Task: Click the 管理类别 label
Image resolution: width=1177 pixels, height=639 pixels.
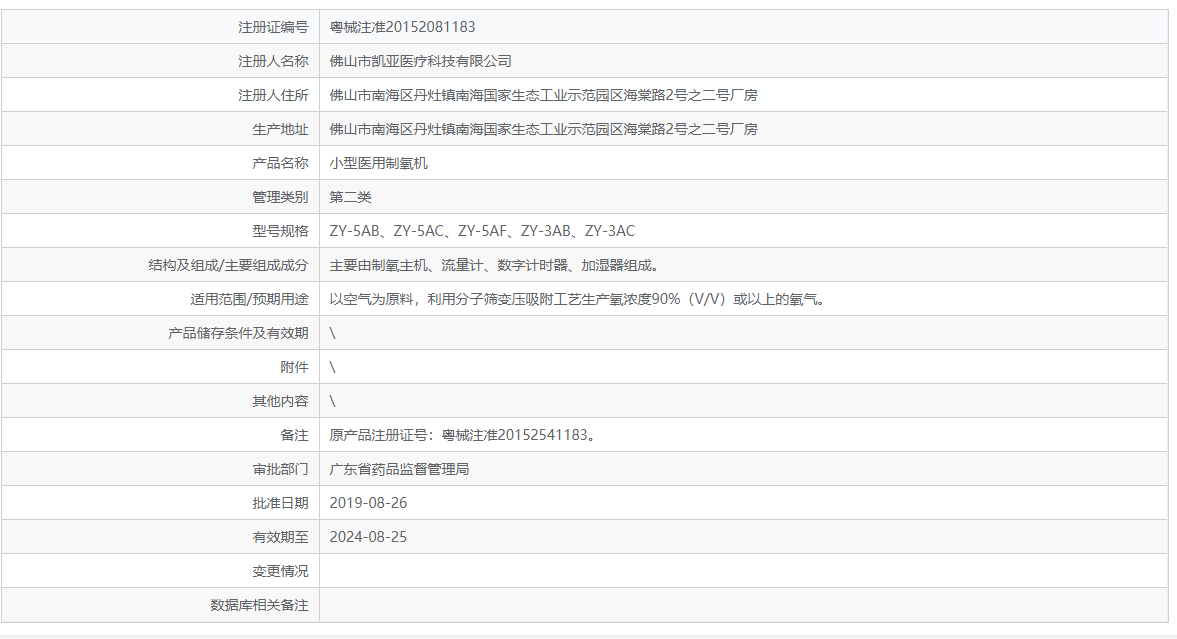Action: point(280,197)
